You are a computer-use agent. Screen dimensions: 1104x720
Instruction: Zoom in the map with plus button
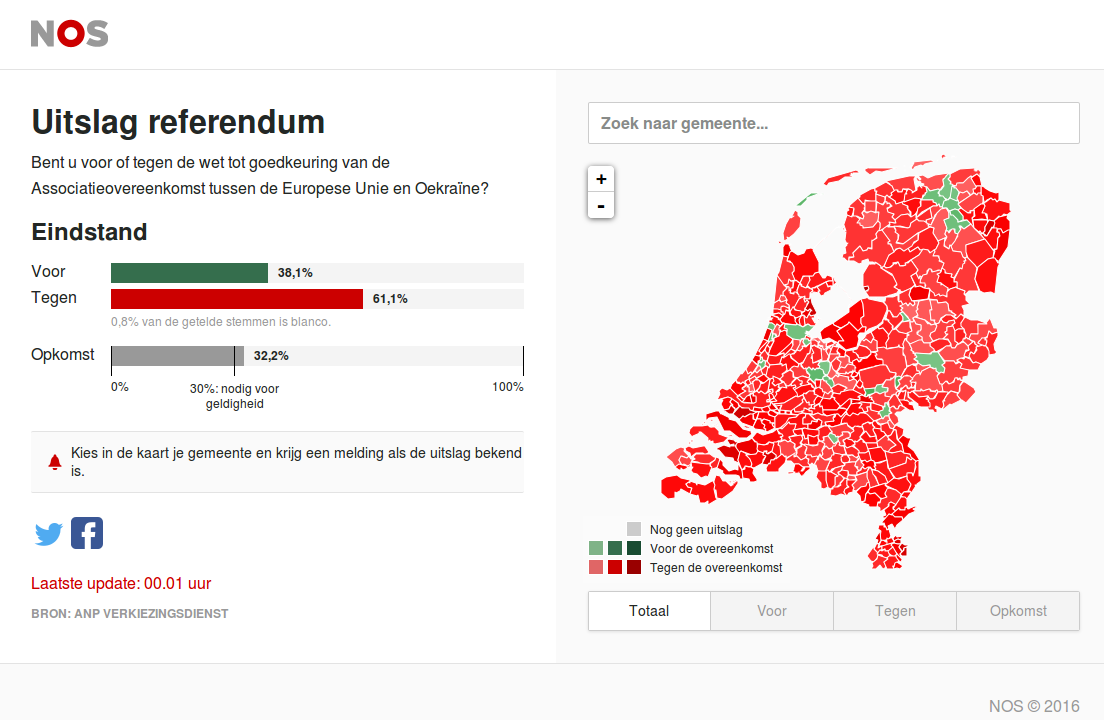pos(601,179)
